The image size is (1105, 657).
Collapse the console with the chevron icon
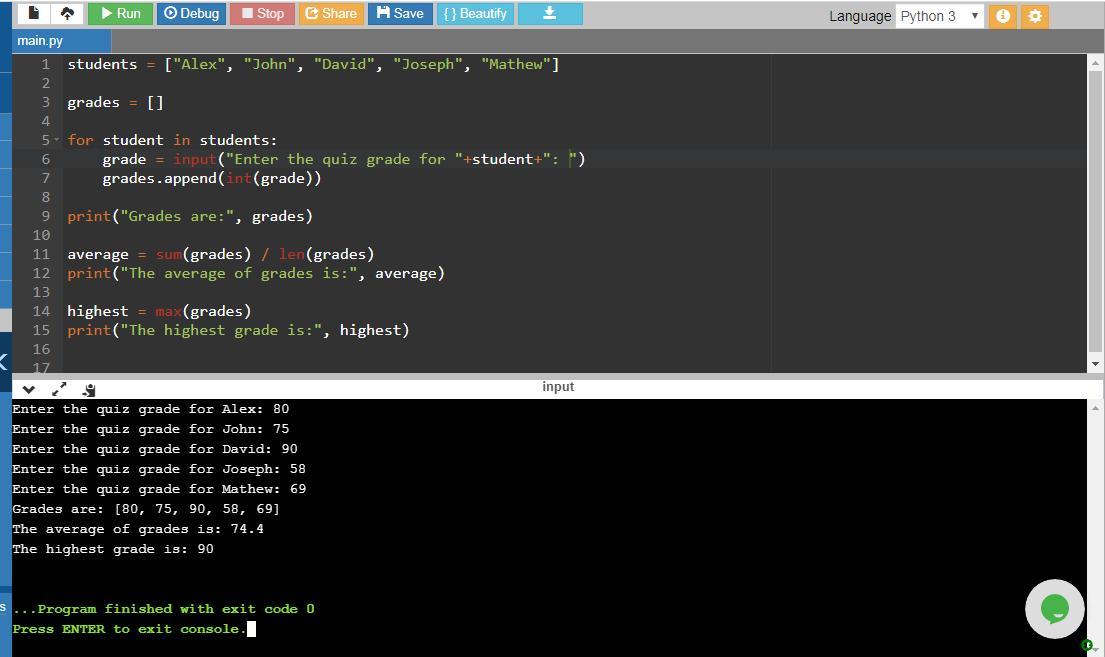click(28, 389)
